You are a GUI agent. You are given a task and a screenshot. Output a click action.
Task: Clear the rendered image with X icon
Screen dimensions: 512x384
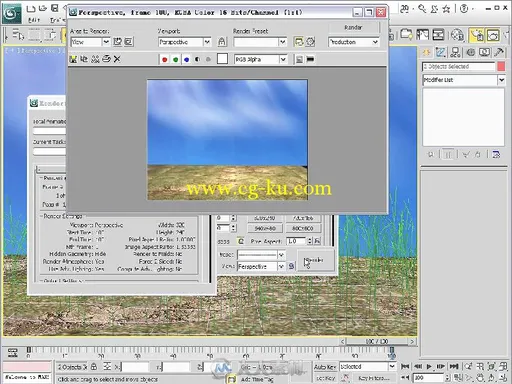click(117, 59)
